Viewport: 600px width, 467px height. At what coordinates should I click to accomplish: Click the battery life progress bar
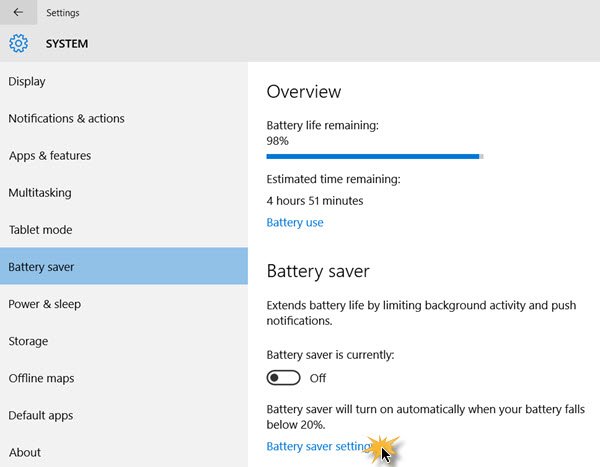coord(374,156)
